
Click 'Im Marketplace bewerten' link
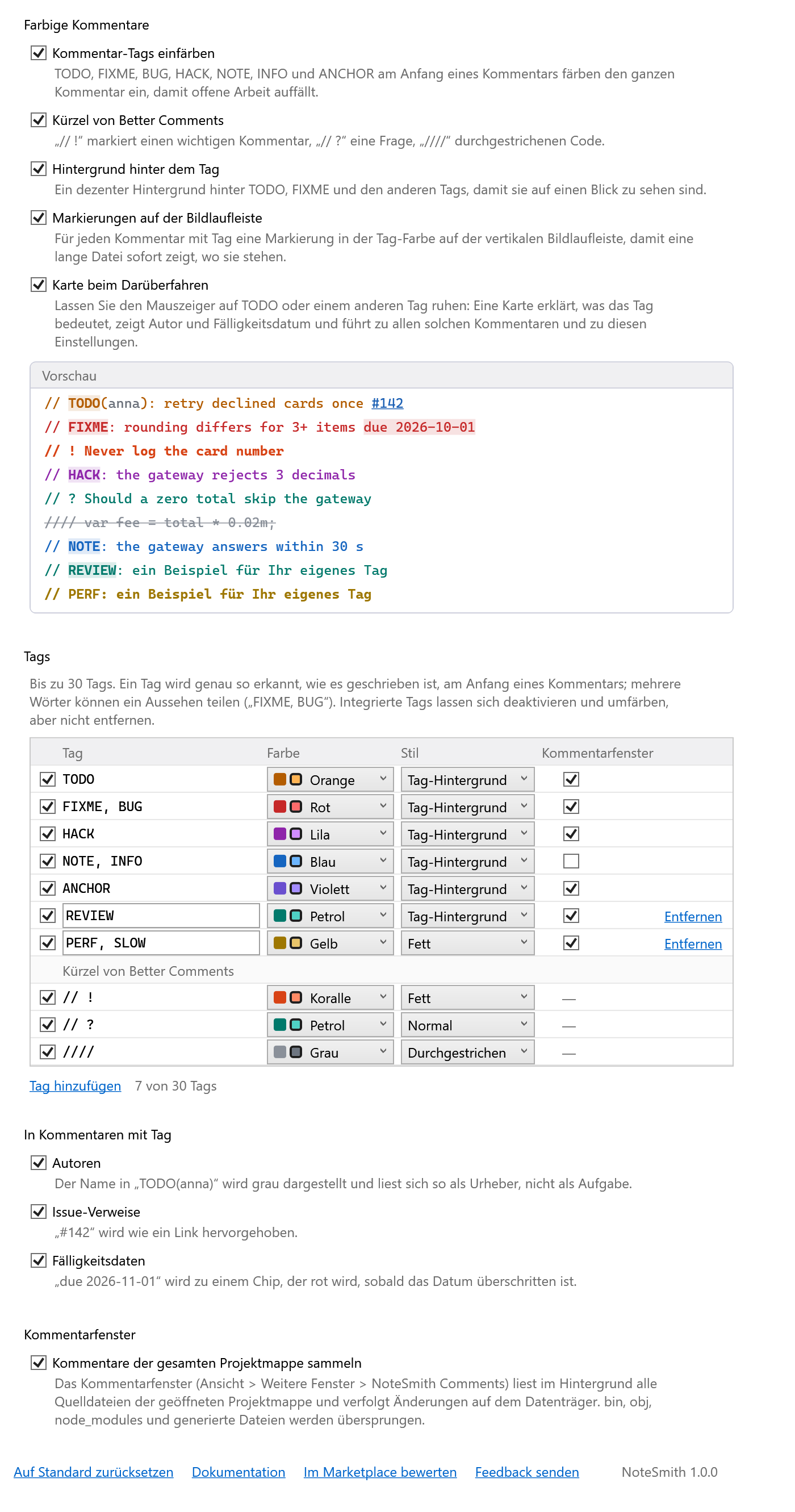380,1472
